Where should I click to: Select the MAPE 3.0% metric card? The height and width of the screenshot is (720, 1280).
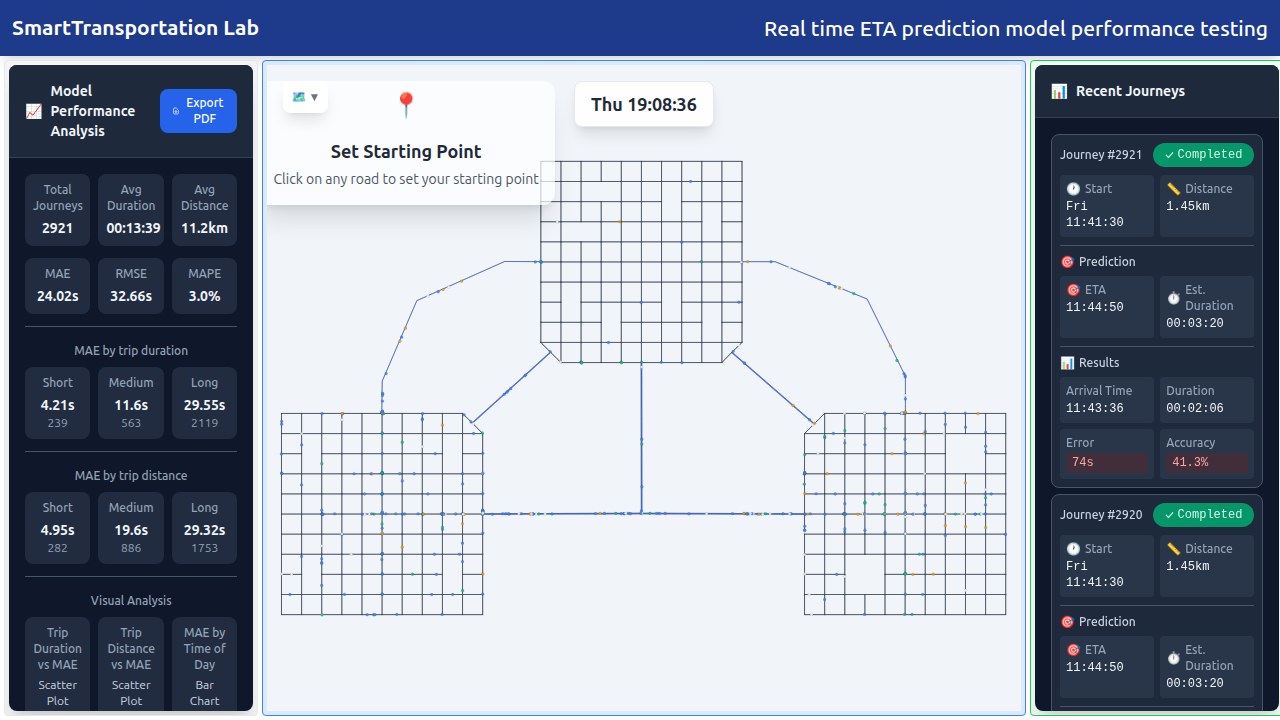click(204, 286)
